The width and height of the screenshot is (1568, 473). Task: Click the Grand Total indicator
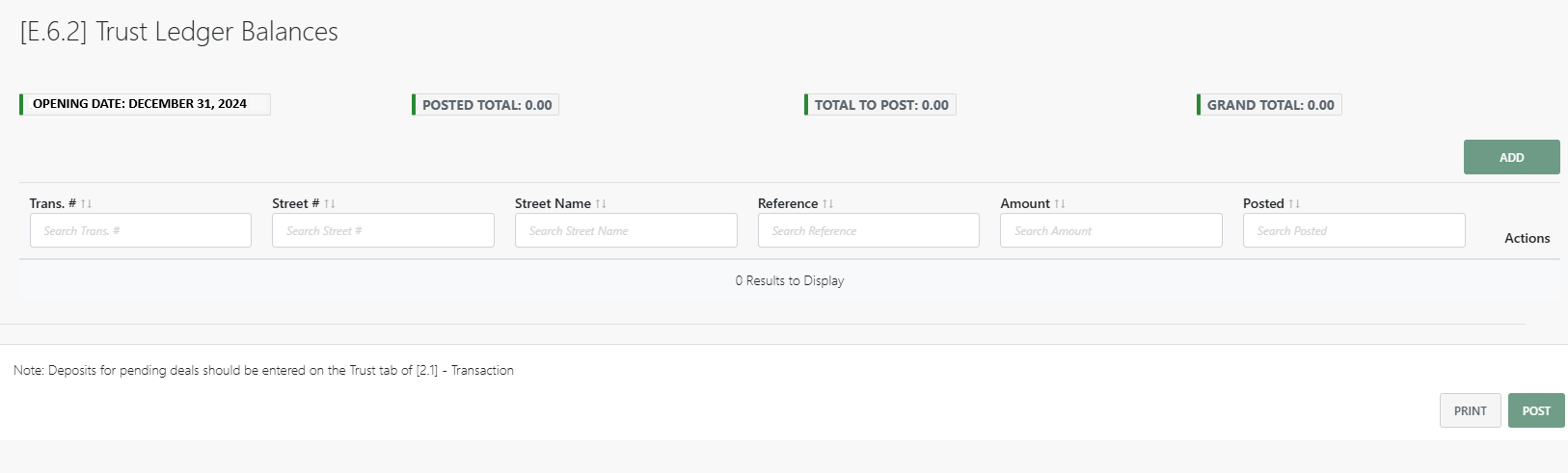(1270, 105)
